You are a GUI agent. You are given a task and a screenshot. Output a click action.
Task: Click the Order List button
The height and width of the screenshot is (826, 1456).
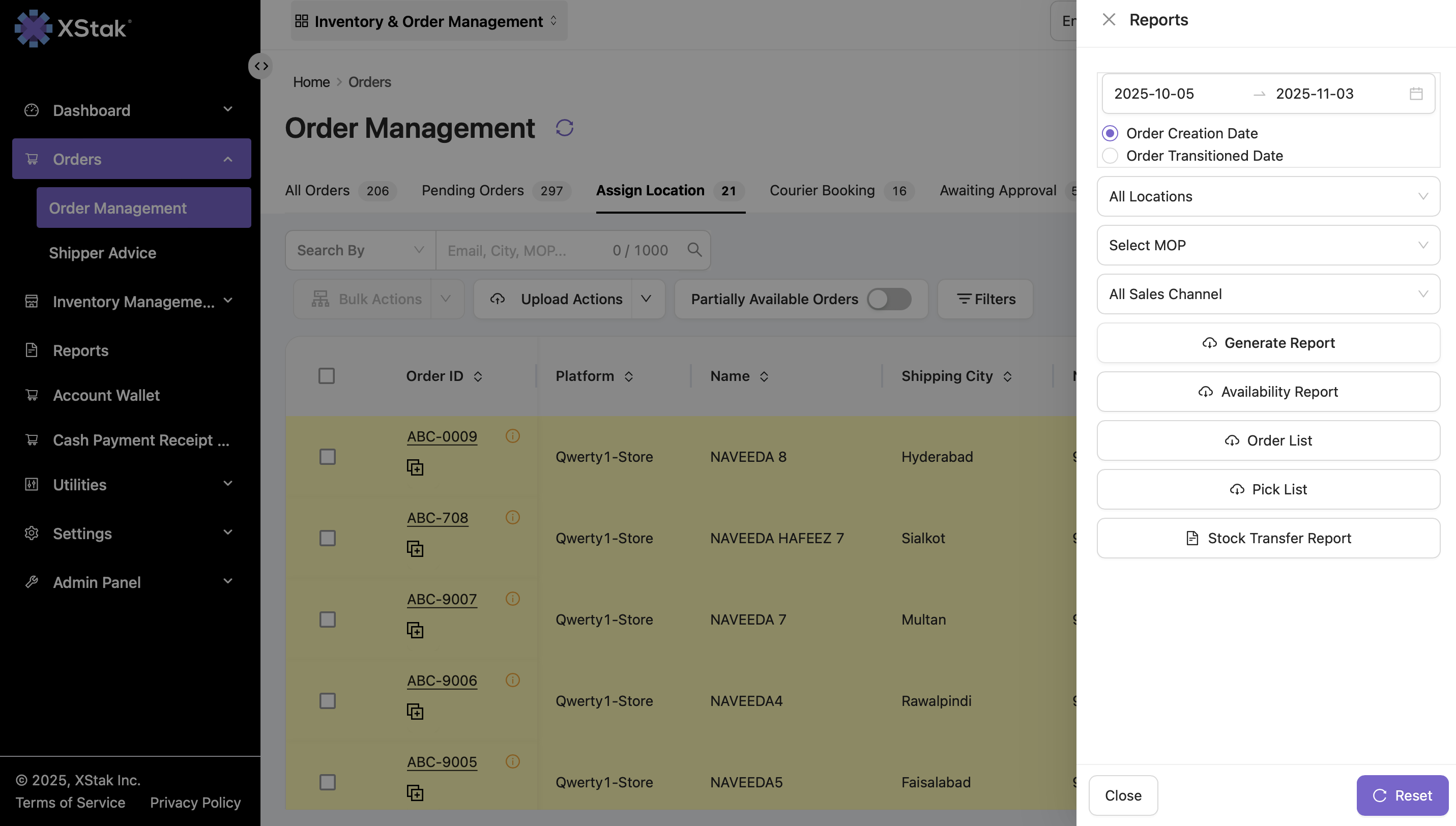(x=1268, y=440)
